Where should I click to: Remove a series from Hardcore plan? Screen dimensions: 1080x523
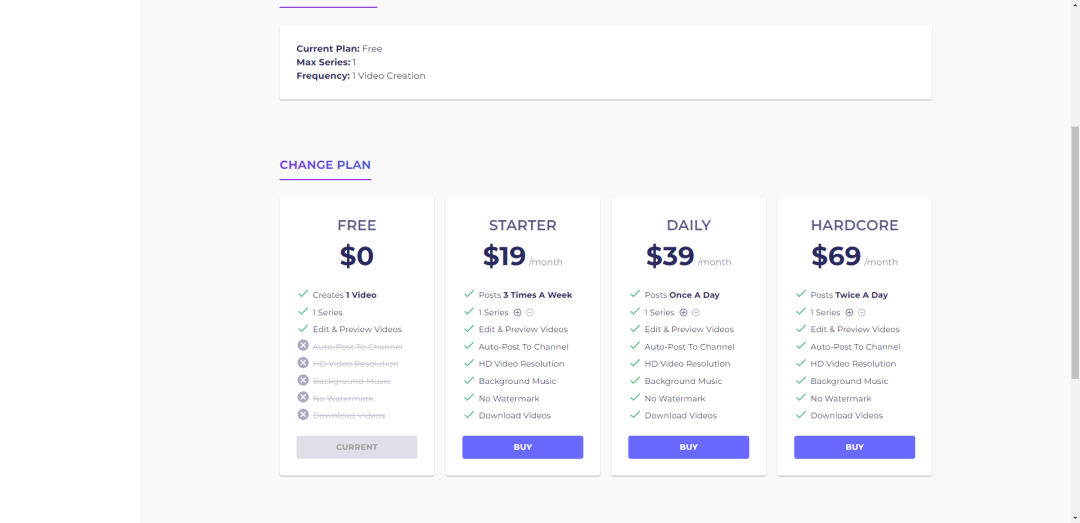click(862, 312)
